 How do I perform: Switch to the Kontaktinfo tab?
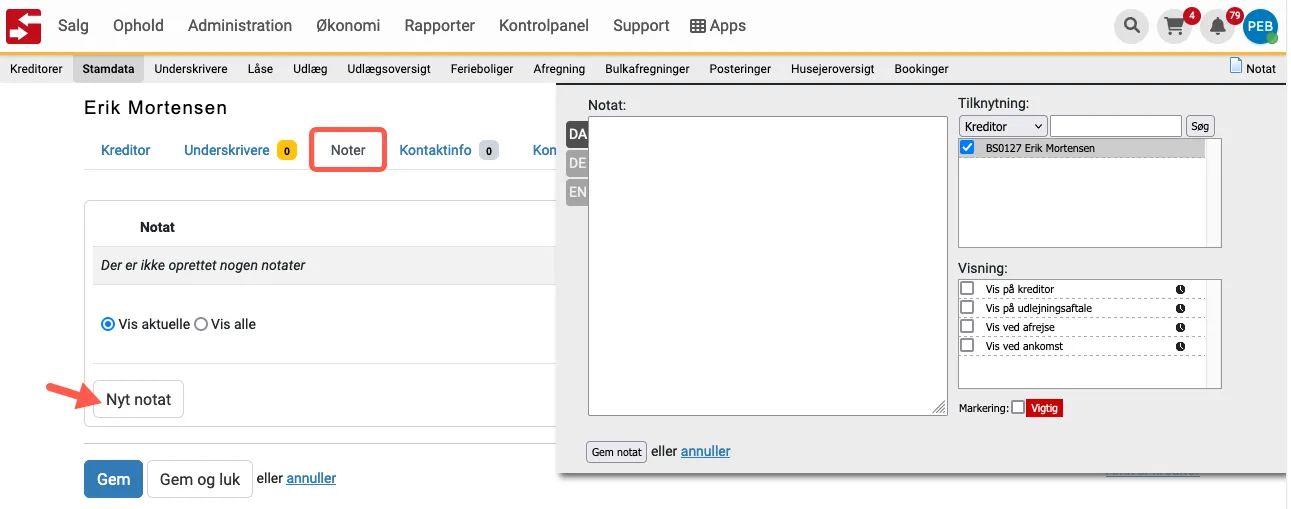point(448,150)
